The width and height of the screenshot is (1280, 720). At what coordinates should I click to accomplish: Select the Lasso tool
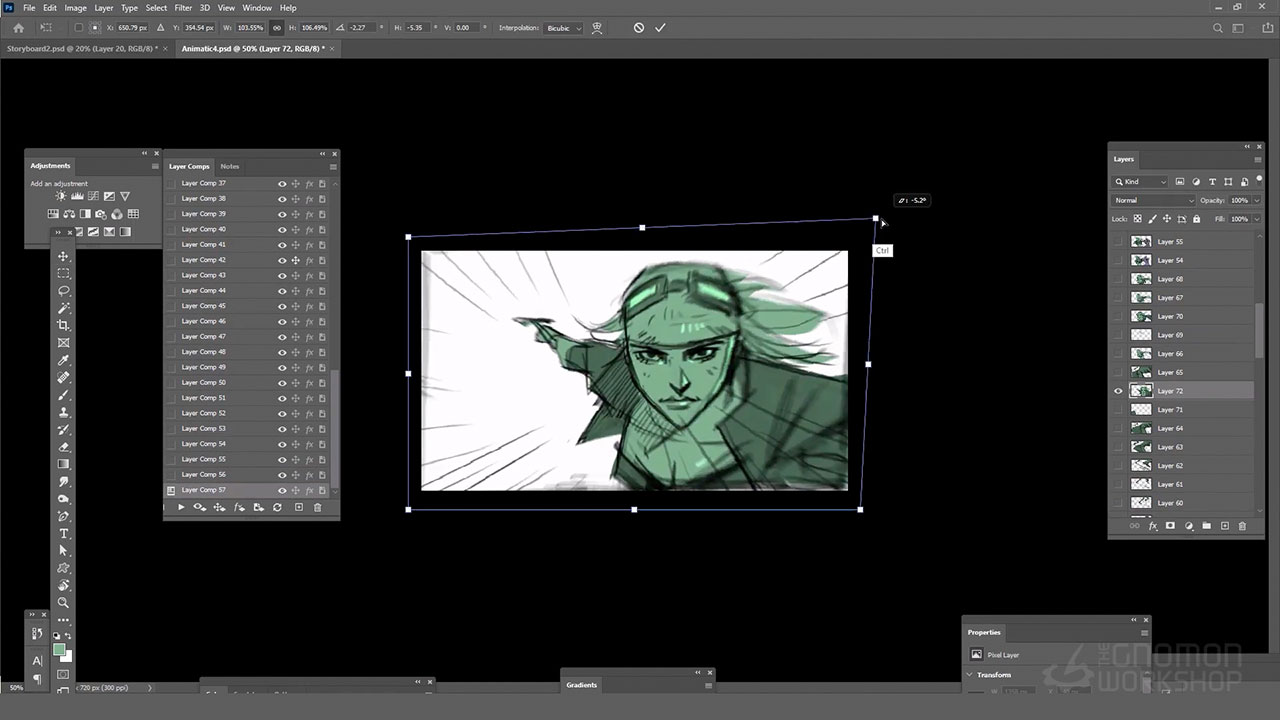coord(64,291)
